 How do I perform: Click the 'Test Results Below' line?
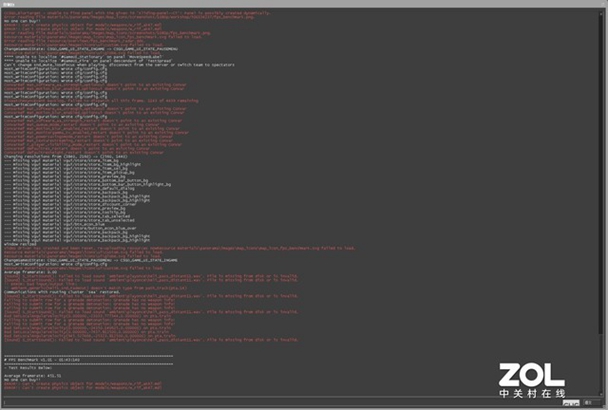[x=26, y=367]
